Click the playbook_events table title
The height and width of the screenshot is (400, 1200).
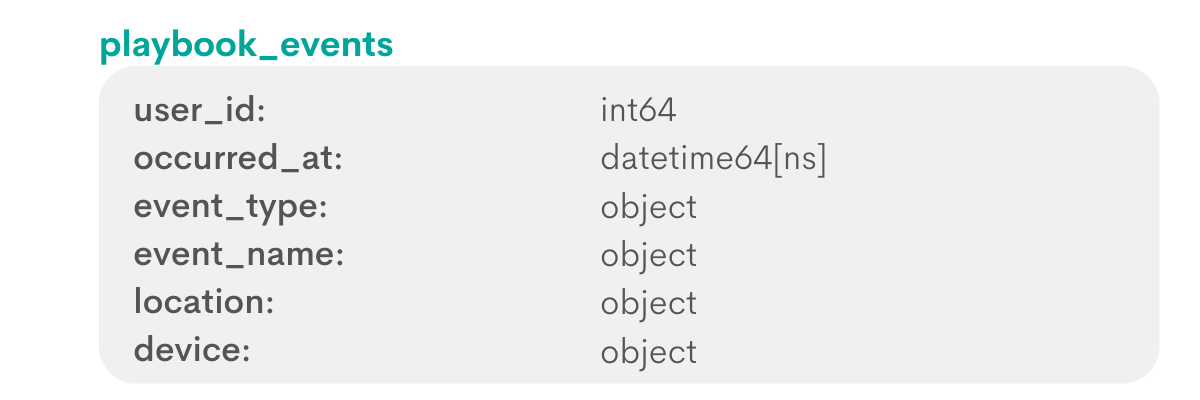point(246,46)
